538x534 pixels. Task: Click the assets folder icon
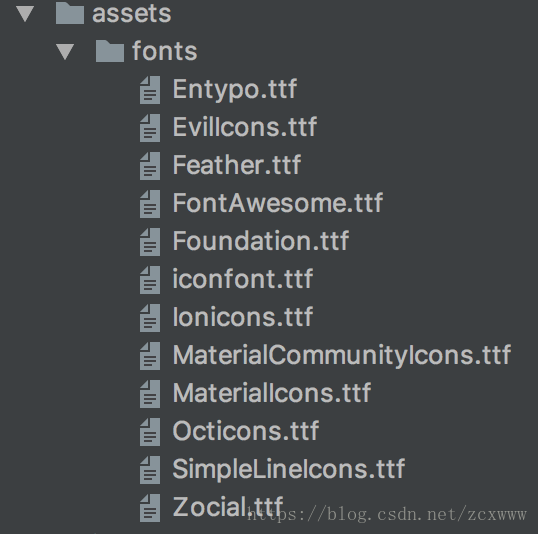pyautogui.click(x=70, y=13)
